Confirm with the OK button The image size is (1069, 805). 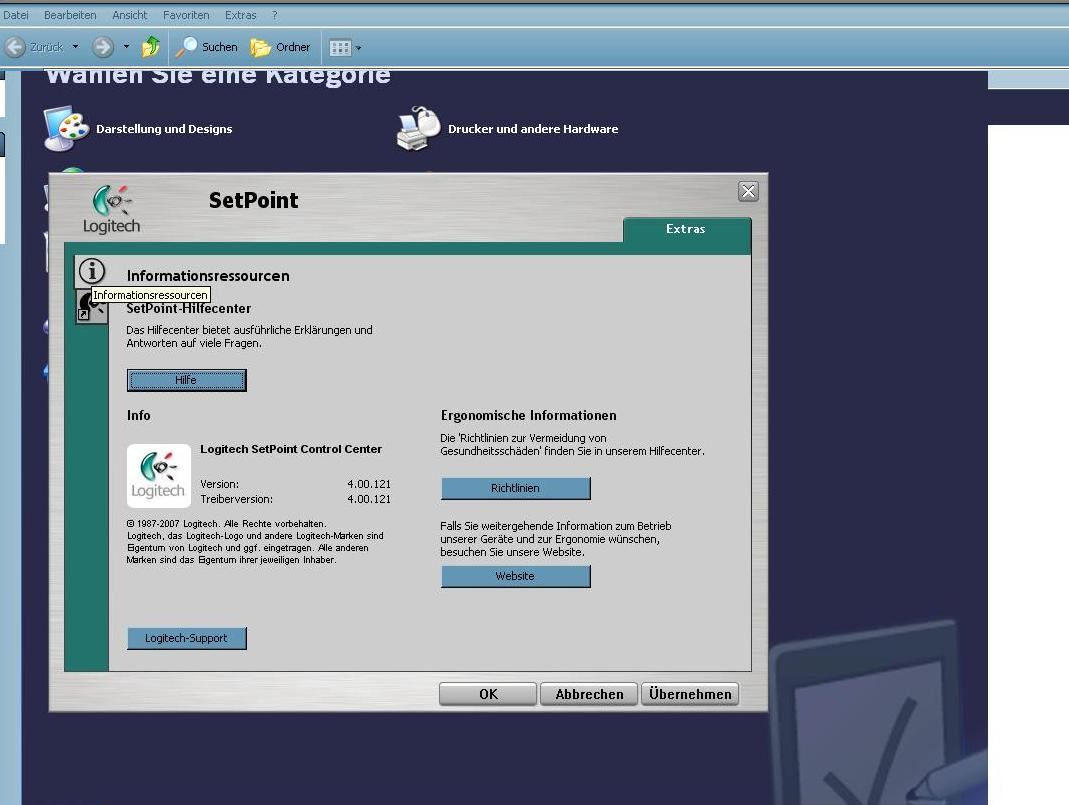pos(488,694)
